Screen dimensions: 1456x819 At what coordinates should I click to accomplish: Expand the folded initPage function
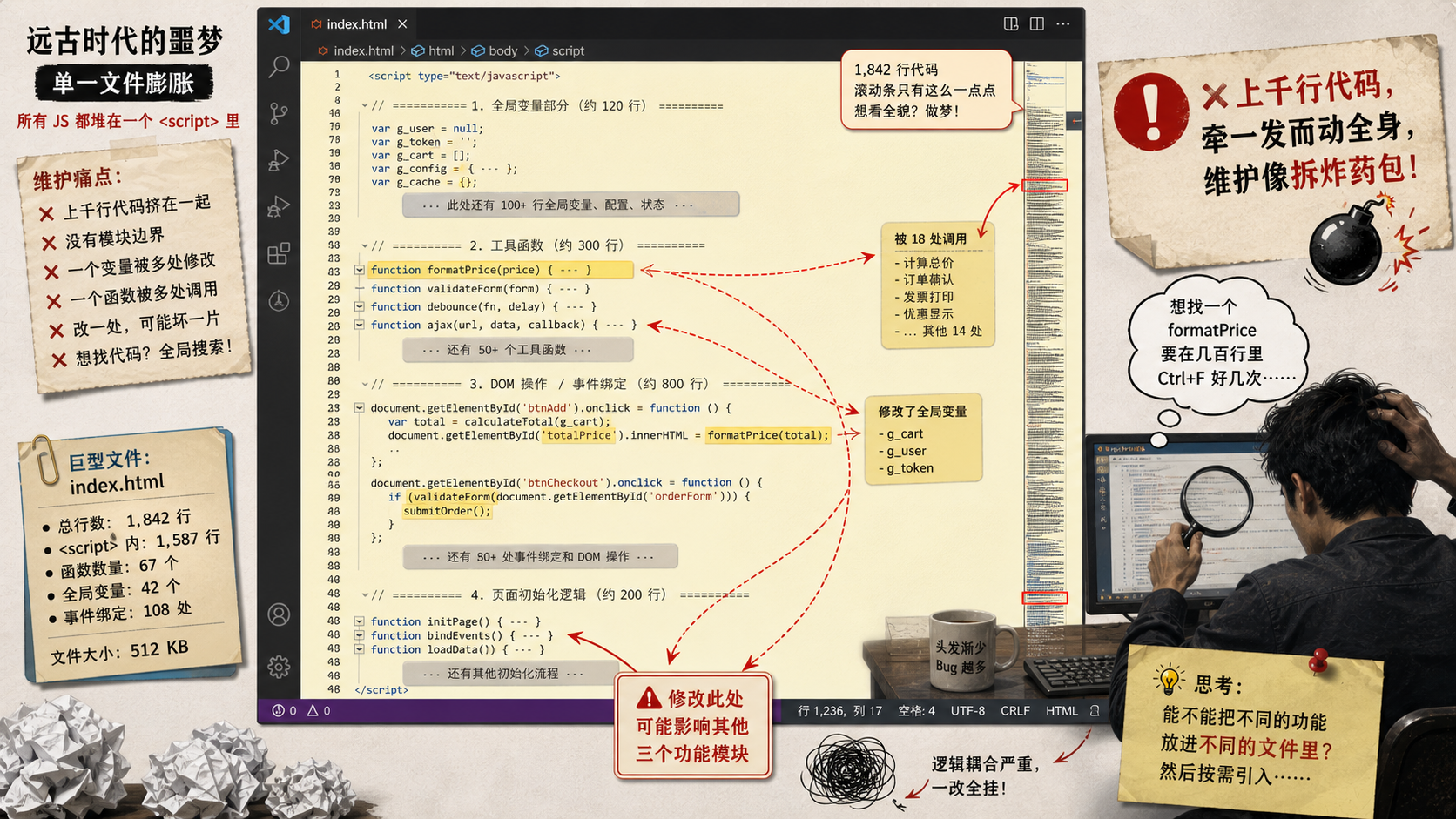point(359,621)
